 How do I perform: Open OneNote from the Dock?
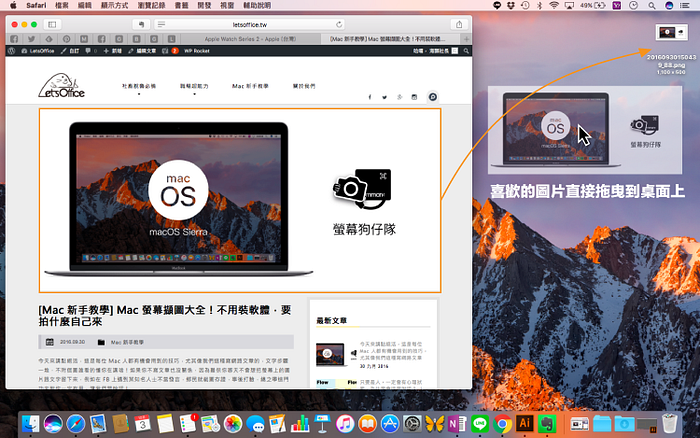click(457, 423)
